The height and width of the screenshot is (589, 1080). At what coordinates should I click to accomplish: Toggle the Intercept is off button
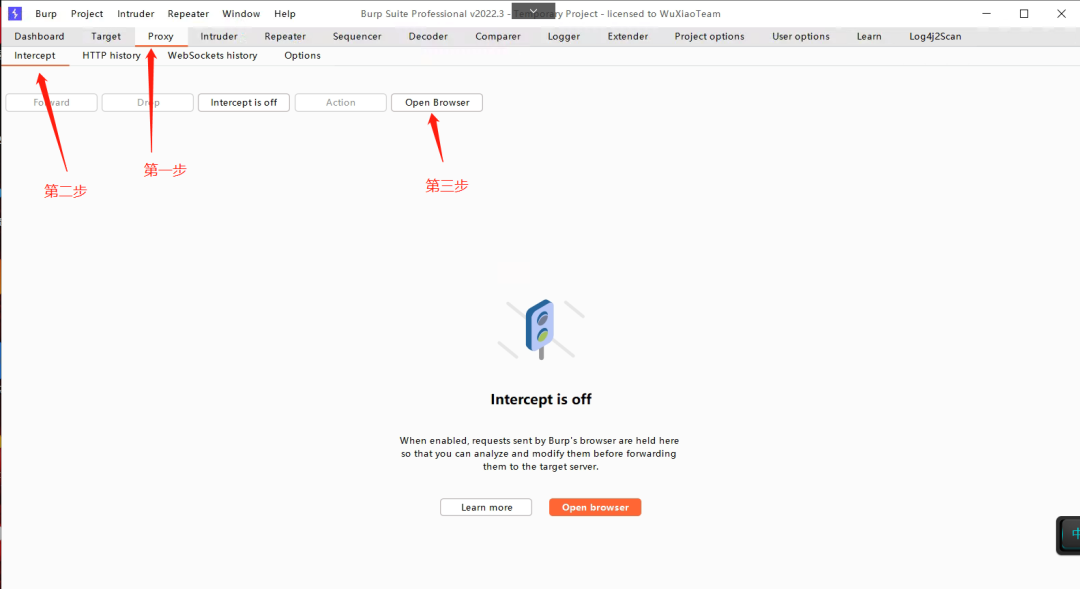point(244,103)
